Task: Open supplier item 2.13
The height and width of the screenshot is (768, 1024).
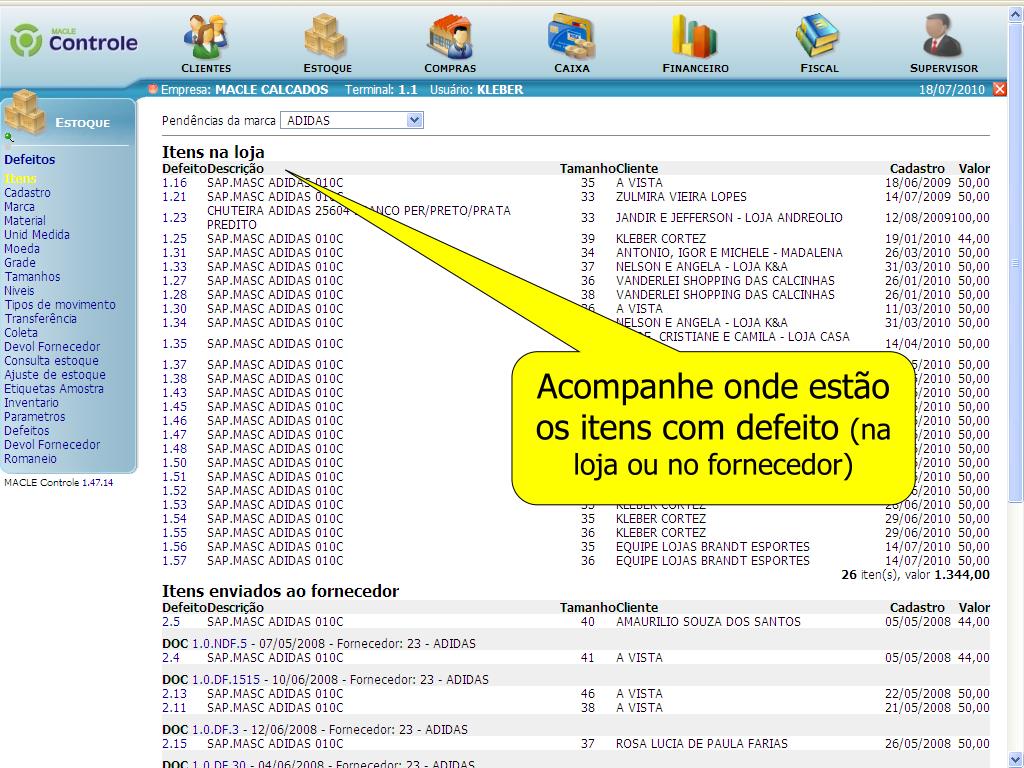Action: 174,694
